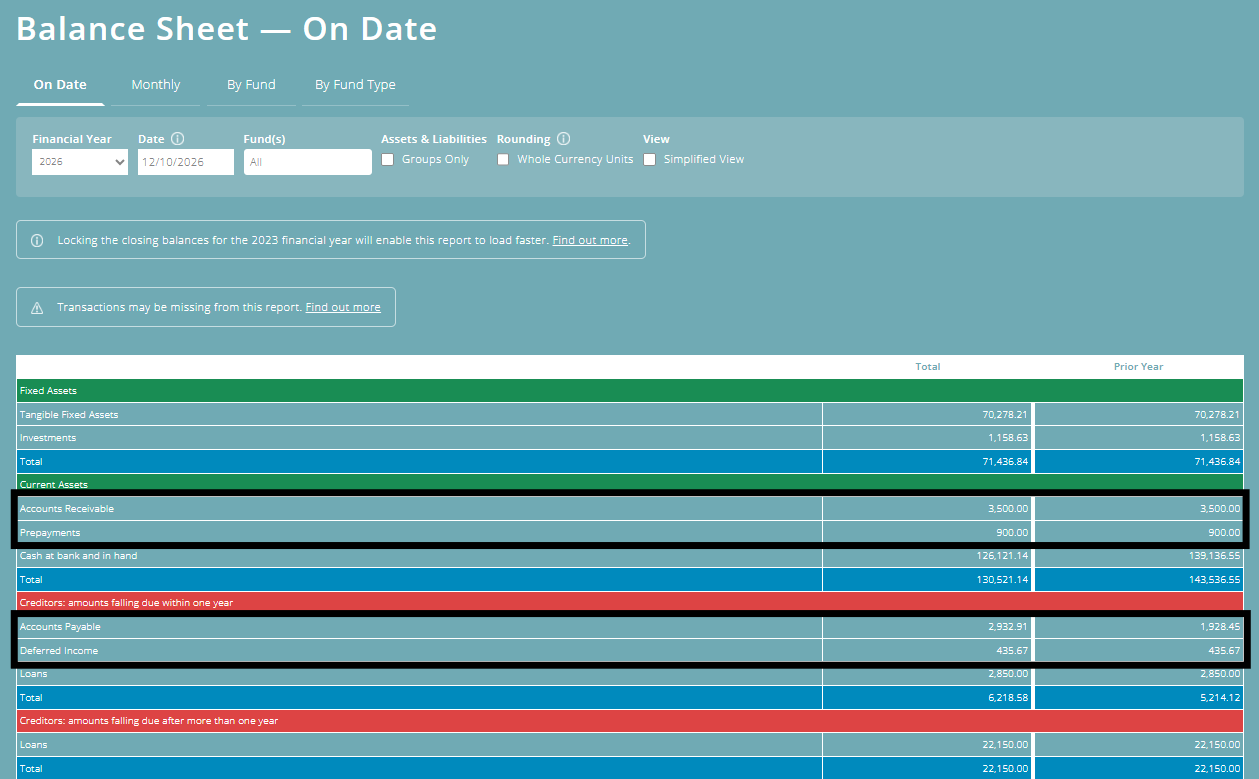Enable the Simplified View checkbox
The width and height of the screenshot is (1259, 779).
click(649, 160)
